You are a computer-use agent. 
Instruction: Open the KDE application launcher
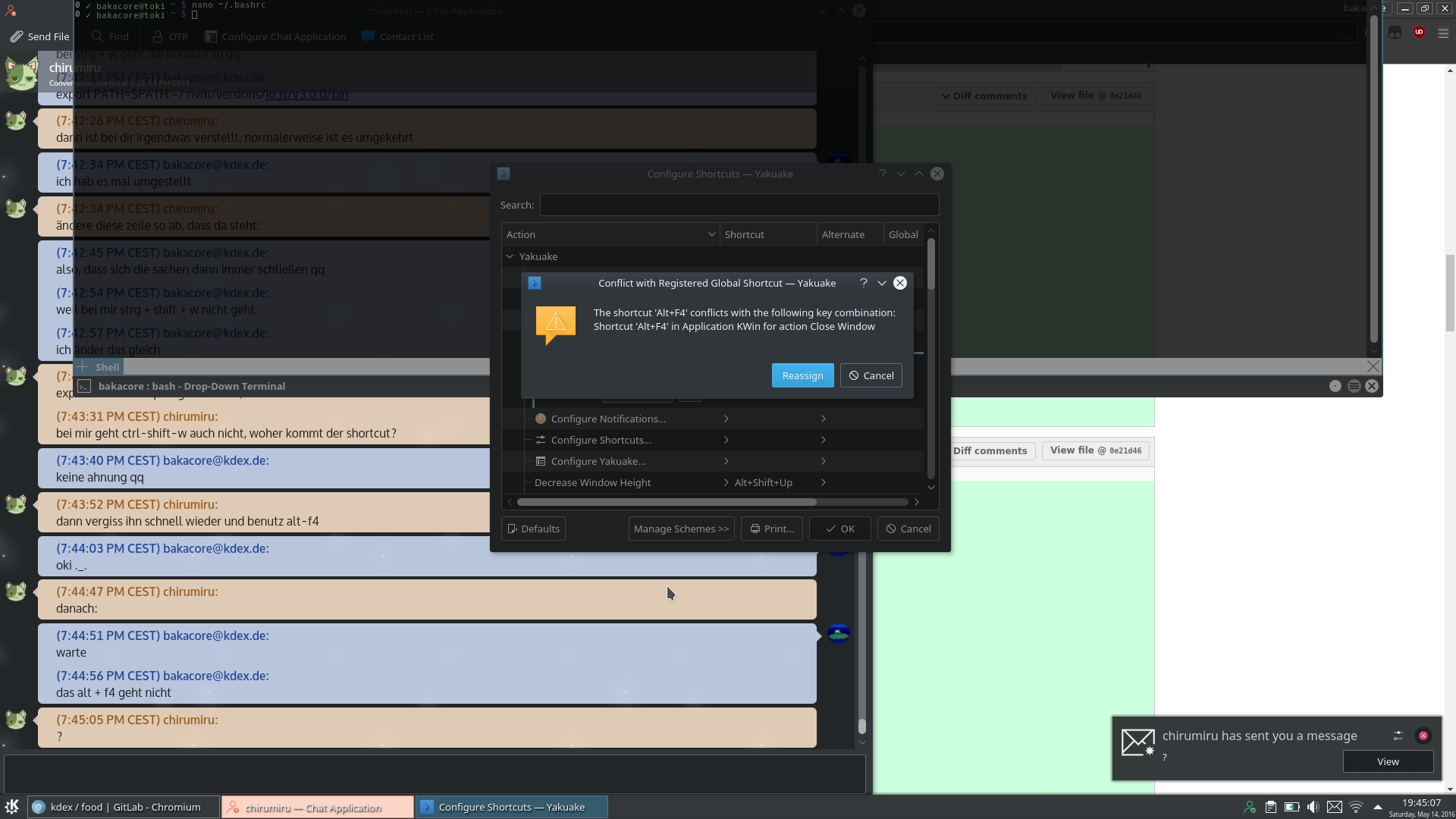(x=12, y=807)
